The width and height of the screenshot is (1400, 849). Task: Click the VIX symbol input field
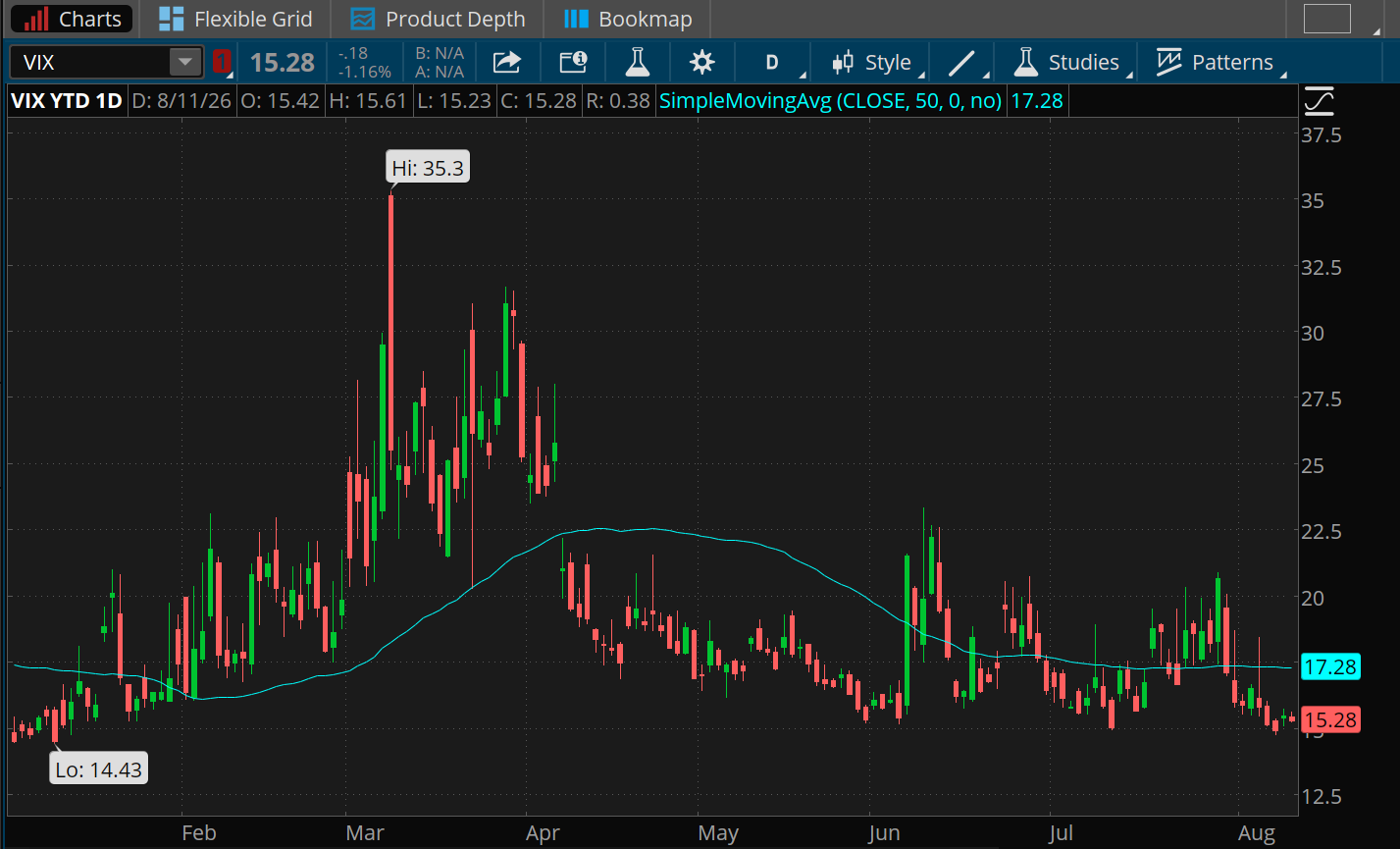click(90, 63)
